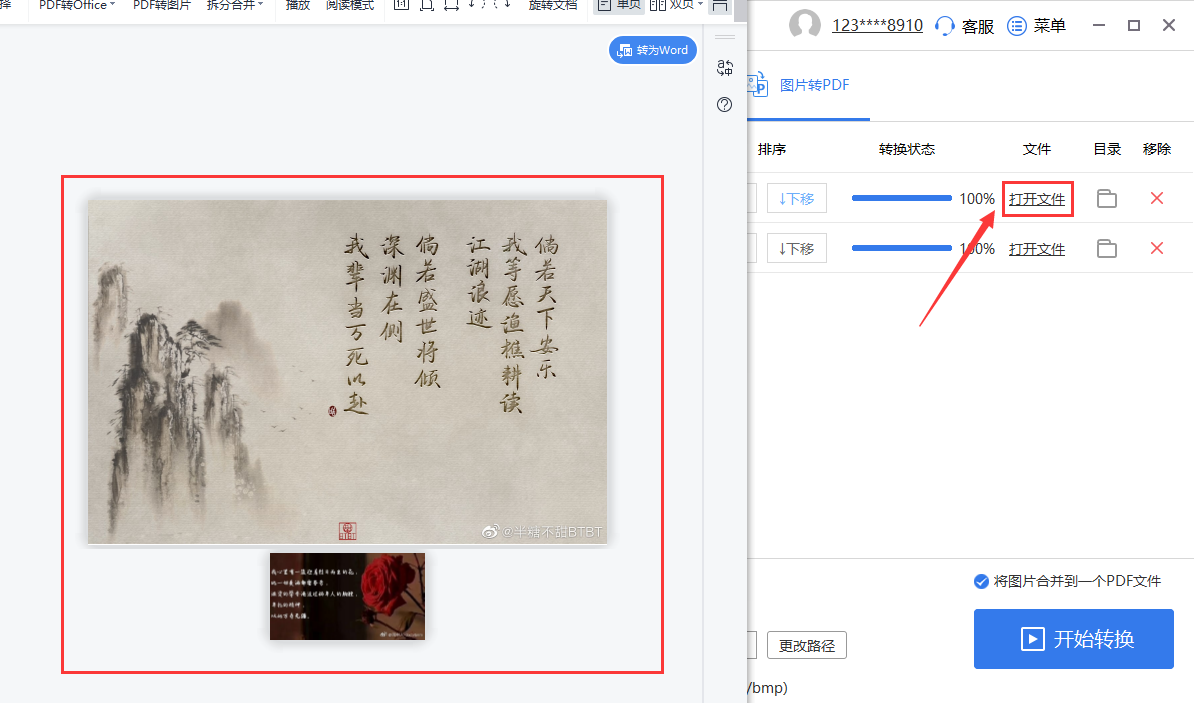Screen dimensions: 1194x703
Task: Select the PDF转图片 toolbar option
Action: pos(161,5)
